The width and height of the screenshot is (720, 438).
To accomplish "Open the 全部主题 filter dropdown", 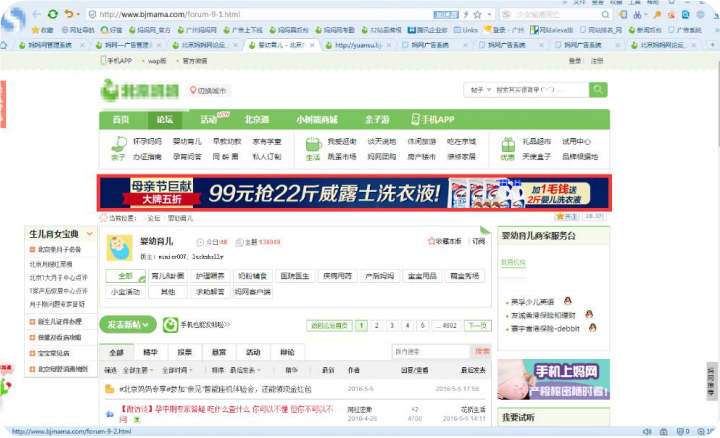I will pos(138,370).
